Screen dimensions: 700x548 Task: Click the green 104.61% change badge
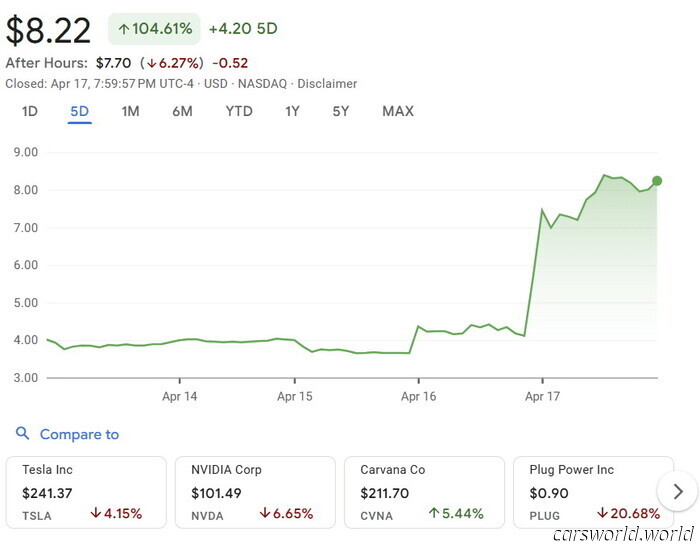point(154,29)
